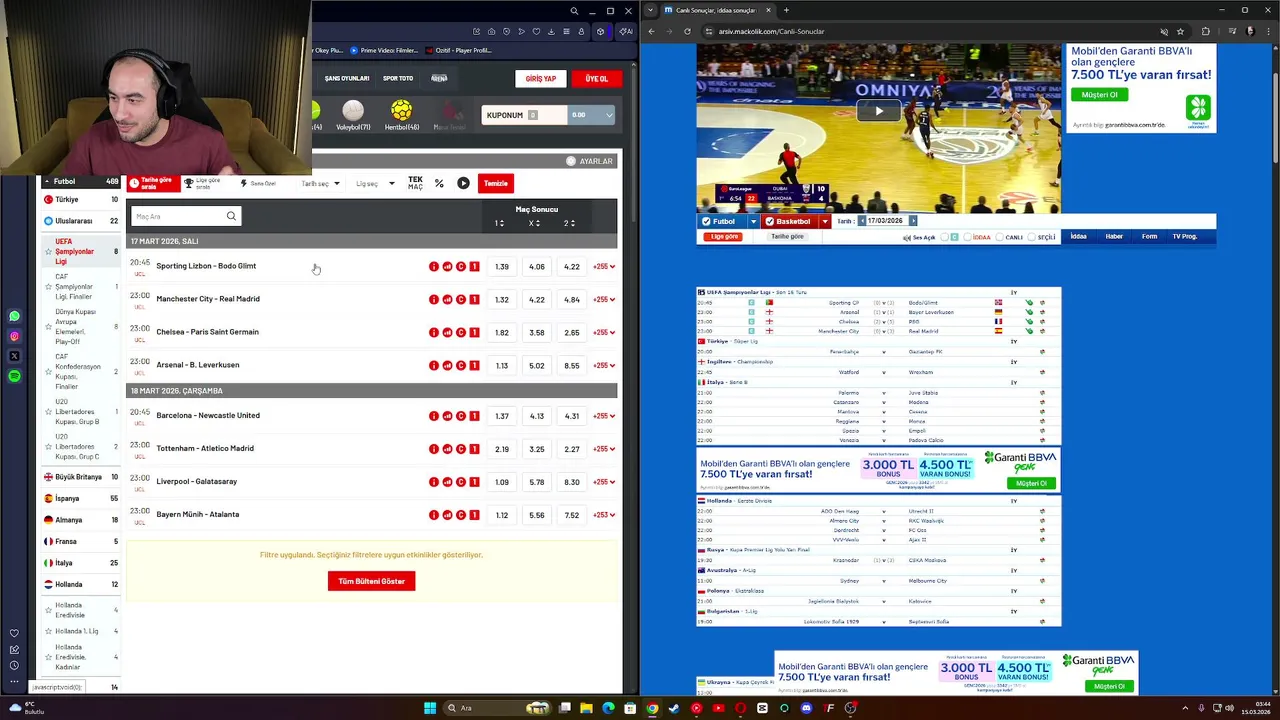Image resolution: width=1280 pixels, height=720 pixels.
Task: Go to previous date arrow in Mackolik
Action: [x=862, y=221]
